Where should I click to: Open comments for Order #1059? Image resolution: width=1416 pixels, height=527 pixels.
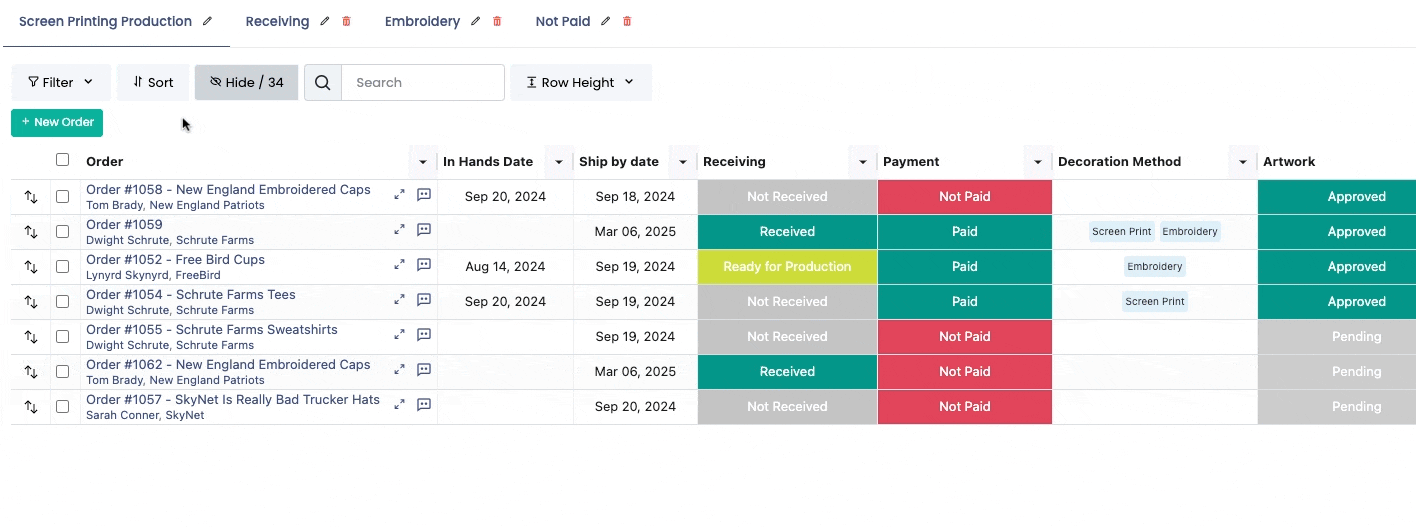point(424,230)
